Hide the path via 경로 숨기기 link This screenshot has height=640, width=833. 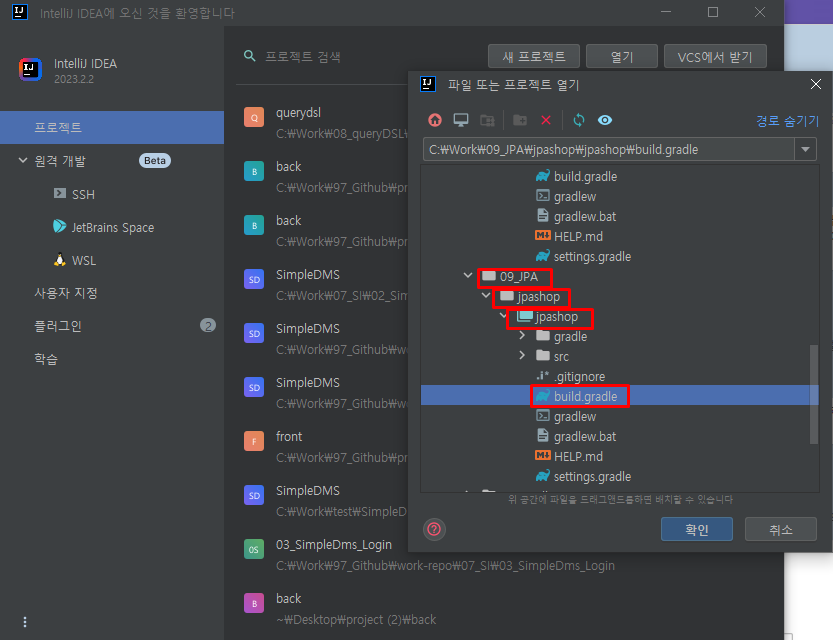coord(787,121)
